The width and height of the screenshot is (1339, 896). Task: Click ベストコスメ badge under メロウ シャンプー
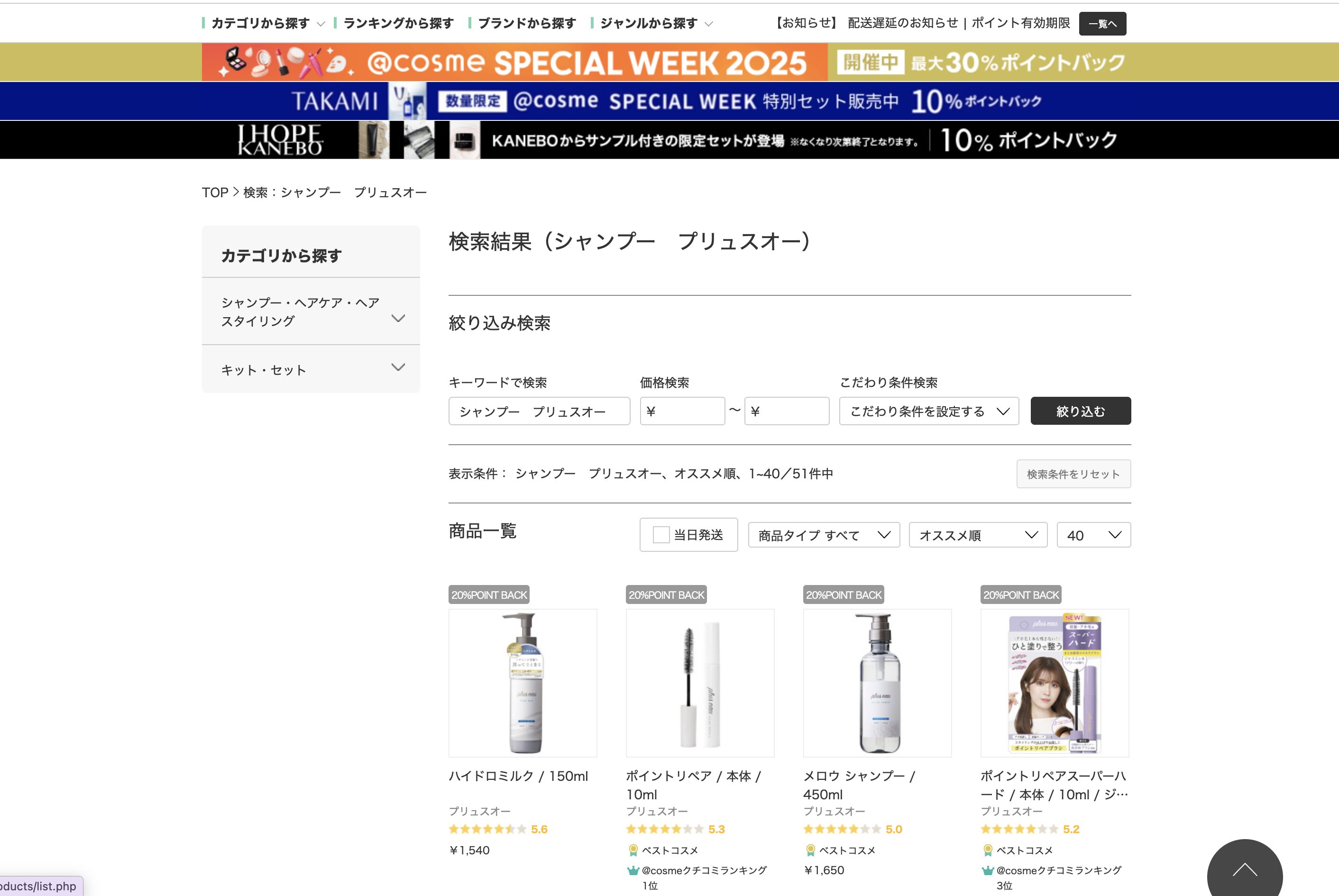(x=840, y=850)
